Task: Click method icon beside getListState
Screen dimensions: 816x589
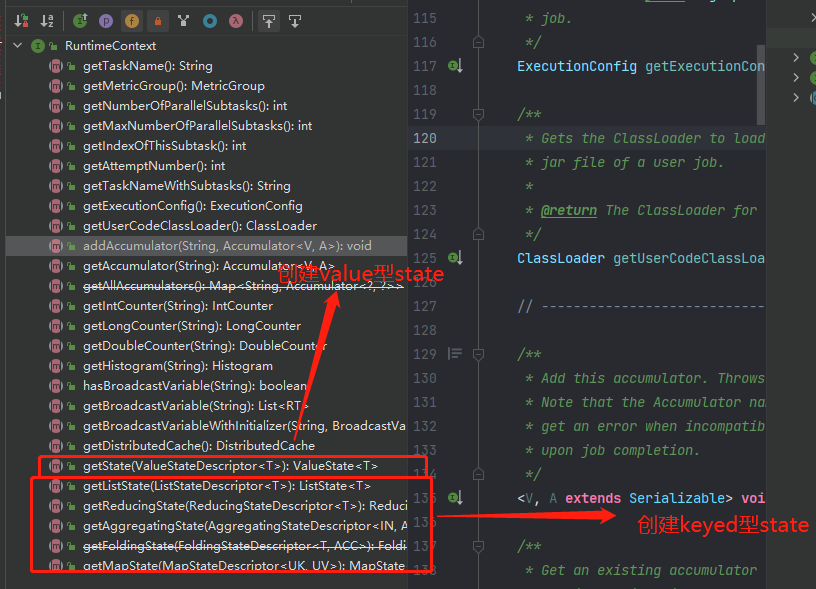Action: [x=56, y=486]
